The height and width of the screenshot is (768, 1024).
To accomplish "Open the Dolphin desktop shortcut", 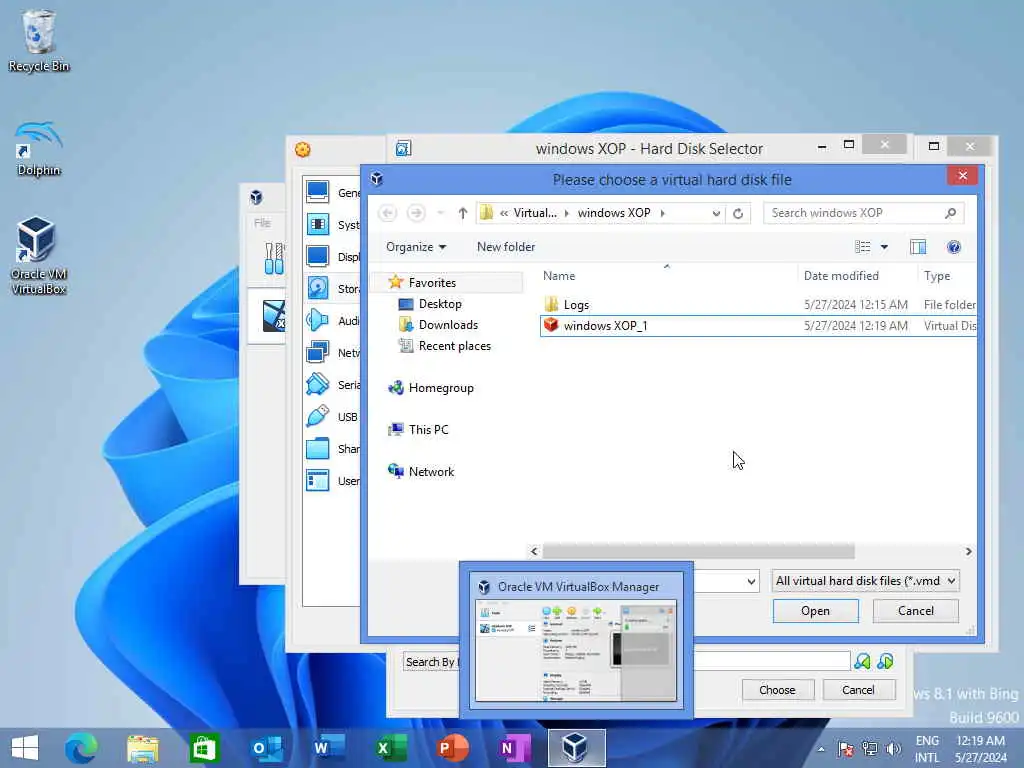I will (x=38, y=149).
